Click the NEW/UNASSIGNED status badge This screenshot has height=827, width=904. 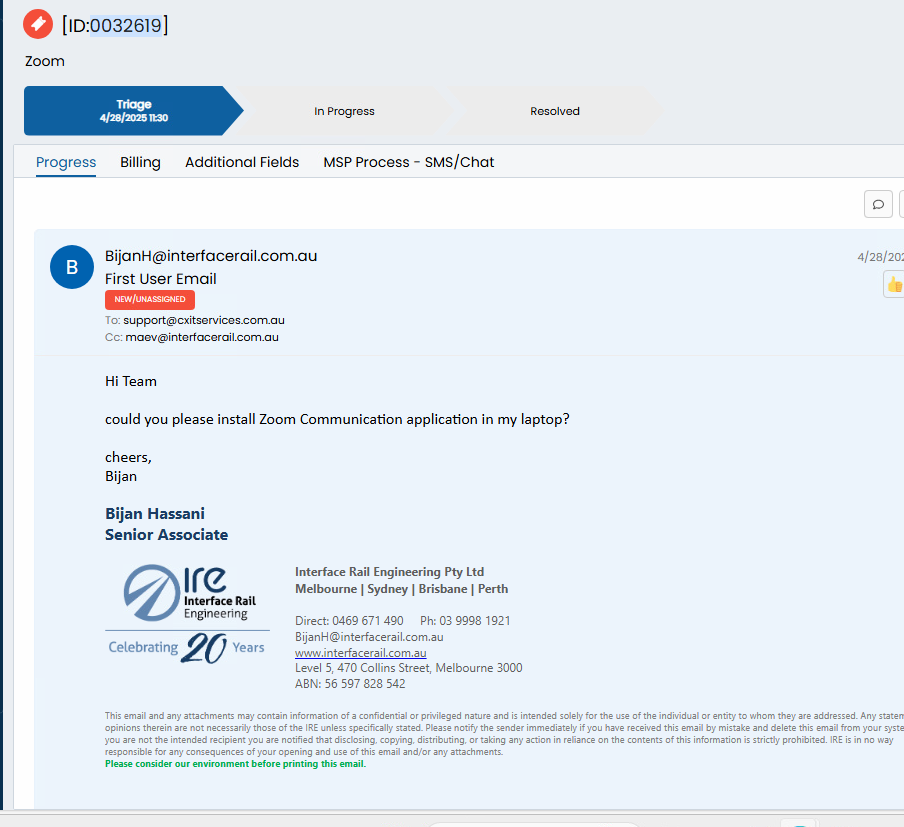pos(150,299)
